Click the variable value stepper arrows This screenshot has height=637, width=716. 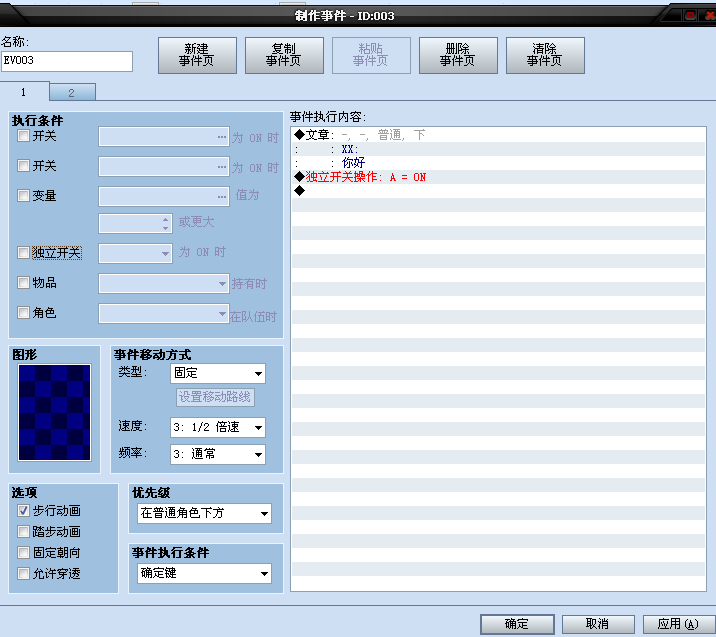coord(166,224)
